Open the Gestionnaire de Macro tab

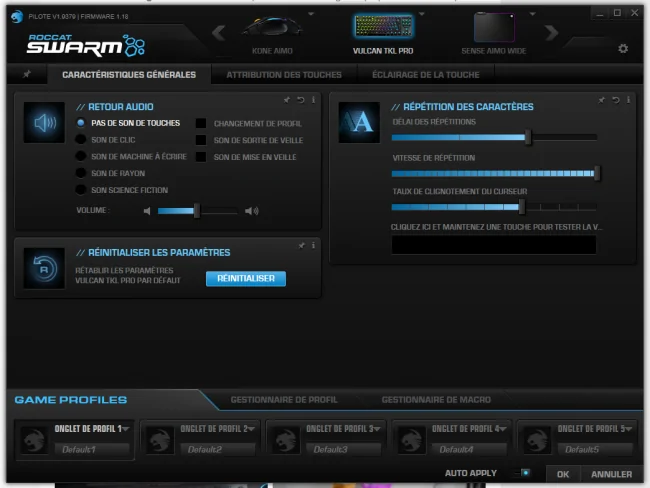coord(436,400)
